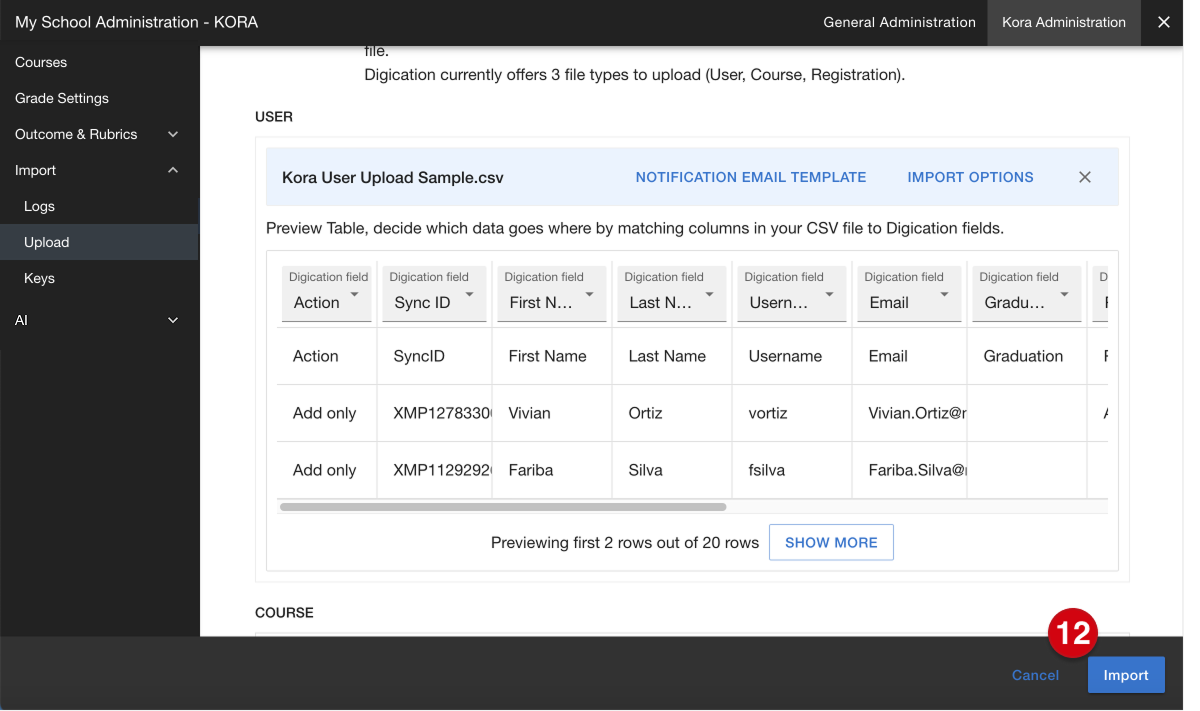Select Upload in the sidebar
1200x711 pixels.
point(99,242)
